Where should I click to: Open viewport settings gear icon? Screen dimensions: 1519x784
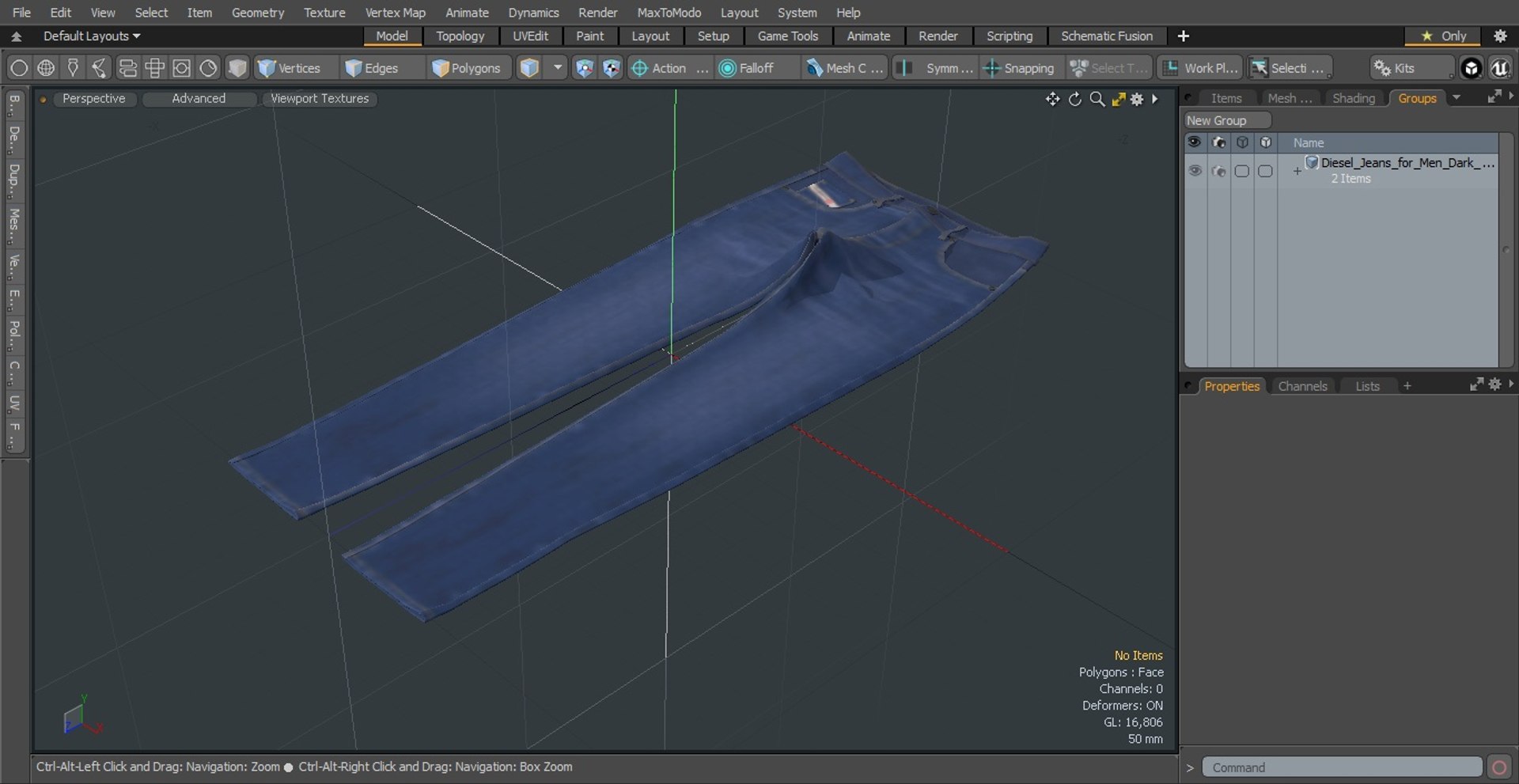[x=1137, y=99]
